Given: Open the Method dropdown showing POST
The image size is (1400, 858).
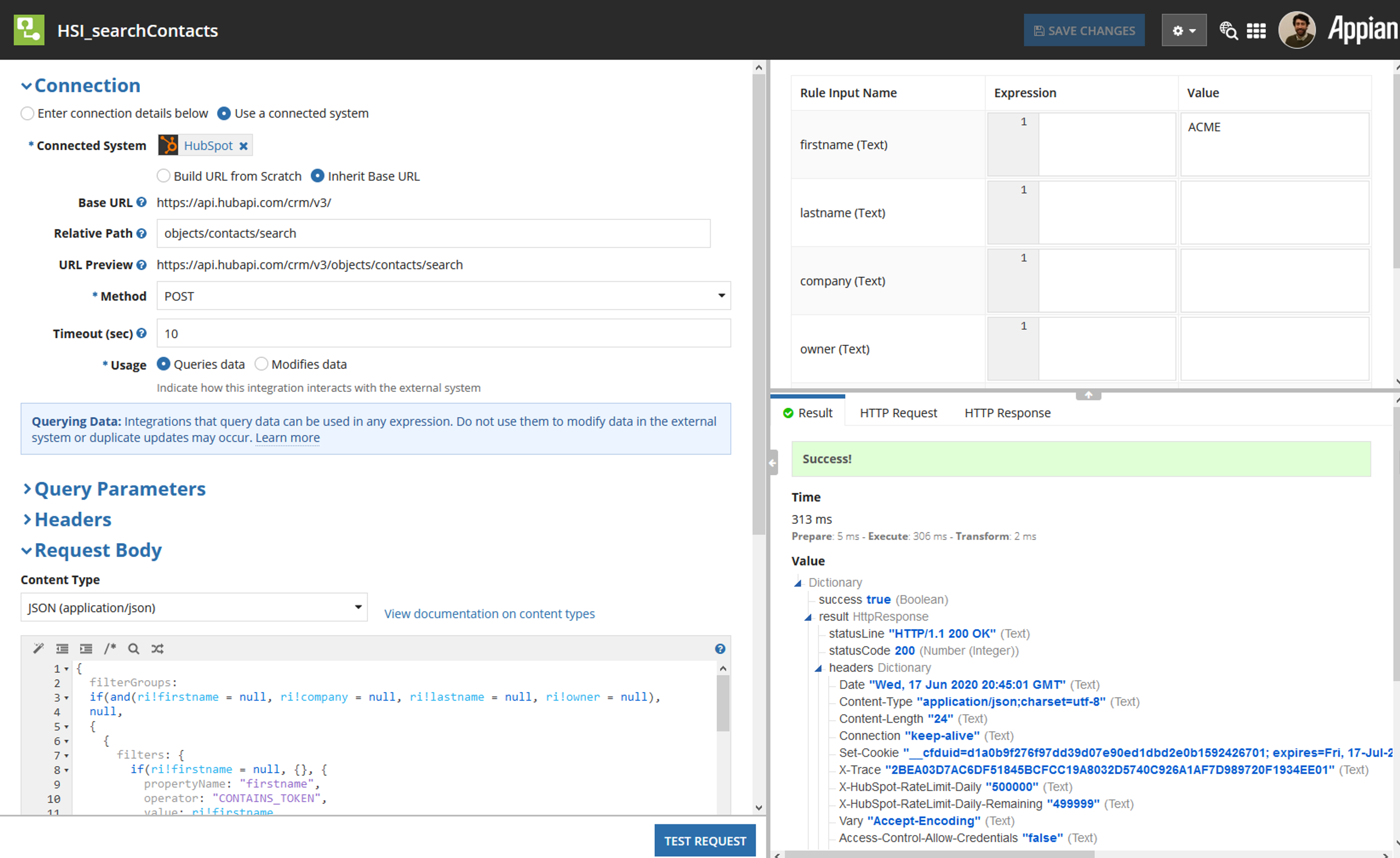Looking at the screenshot, I should point(444,296).
